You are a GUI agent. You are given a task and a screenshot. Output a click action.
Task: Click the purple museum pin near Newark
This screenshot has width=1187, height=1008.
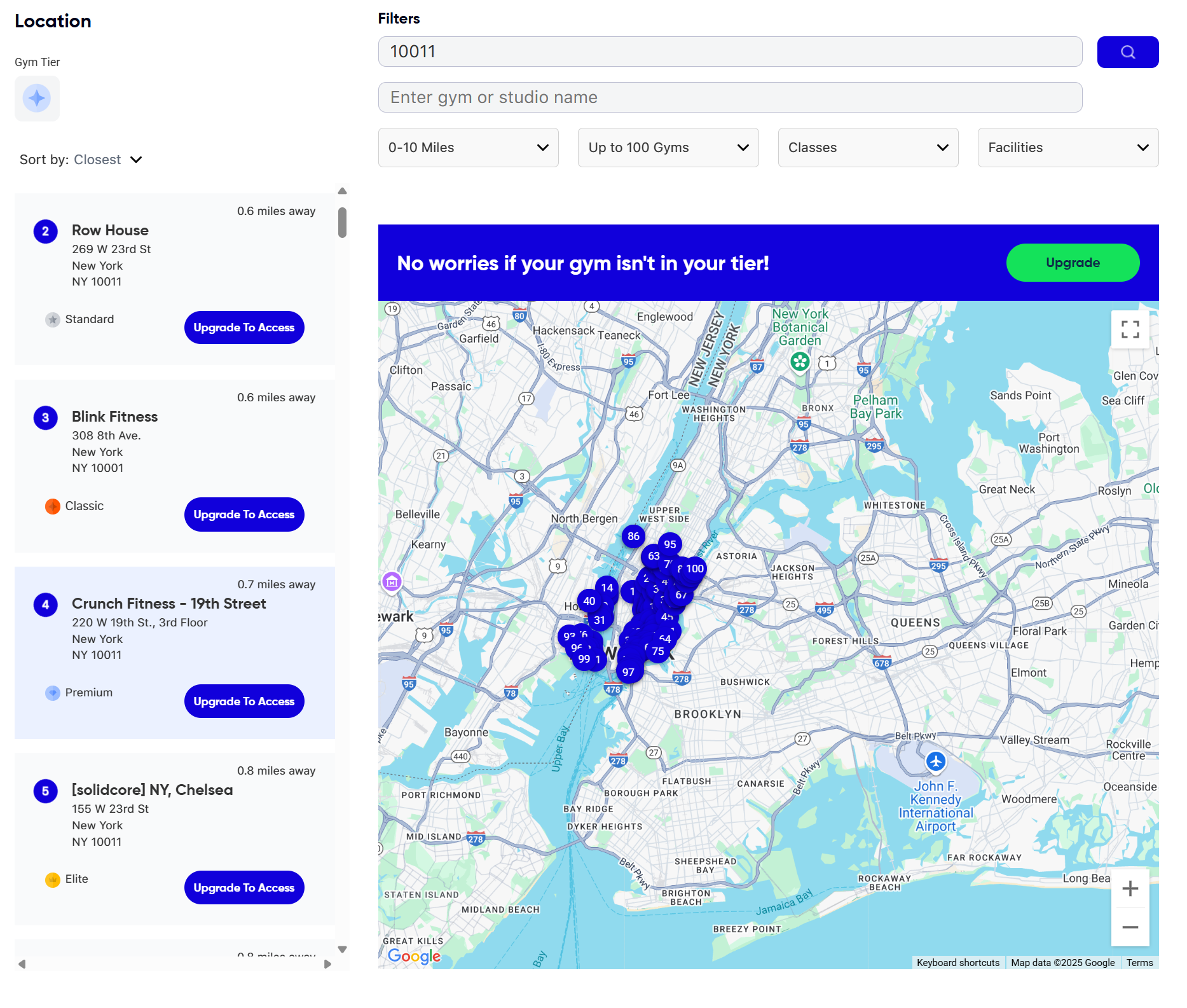pyautogui.click(x=392, y=581)
